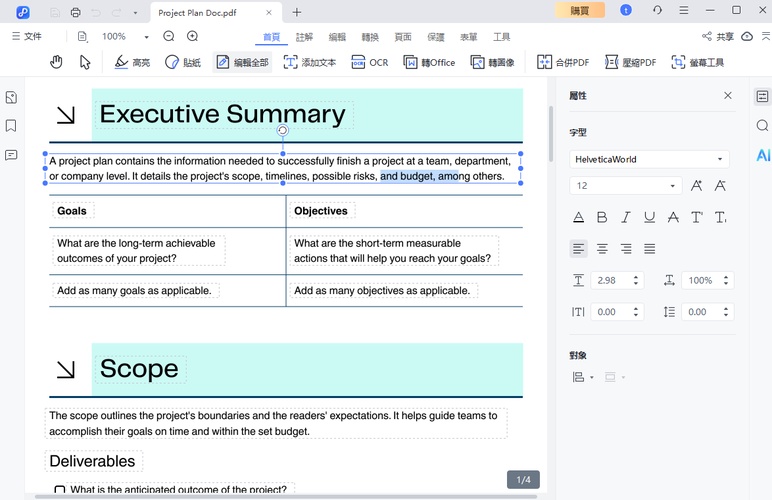Screen dimensions: 772x500
Task: Toggle italic text style
Action: [626, 217]
